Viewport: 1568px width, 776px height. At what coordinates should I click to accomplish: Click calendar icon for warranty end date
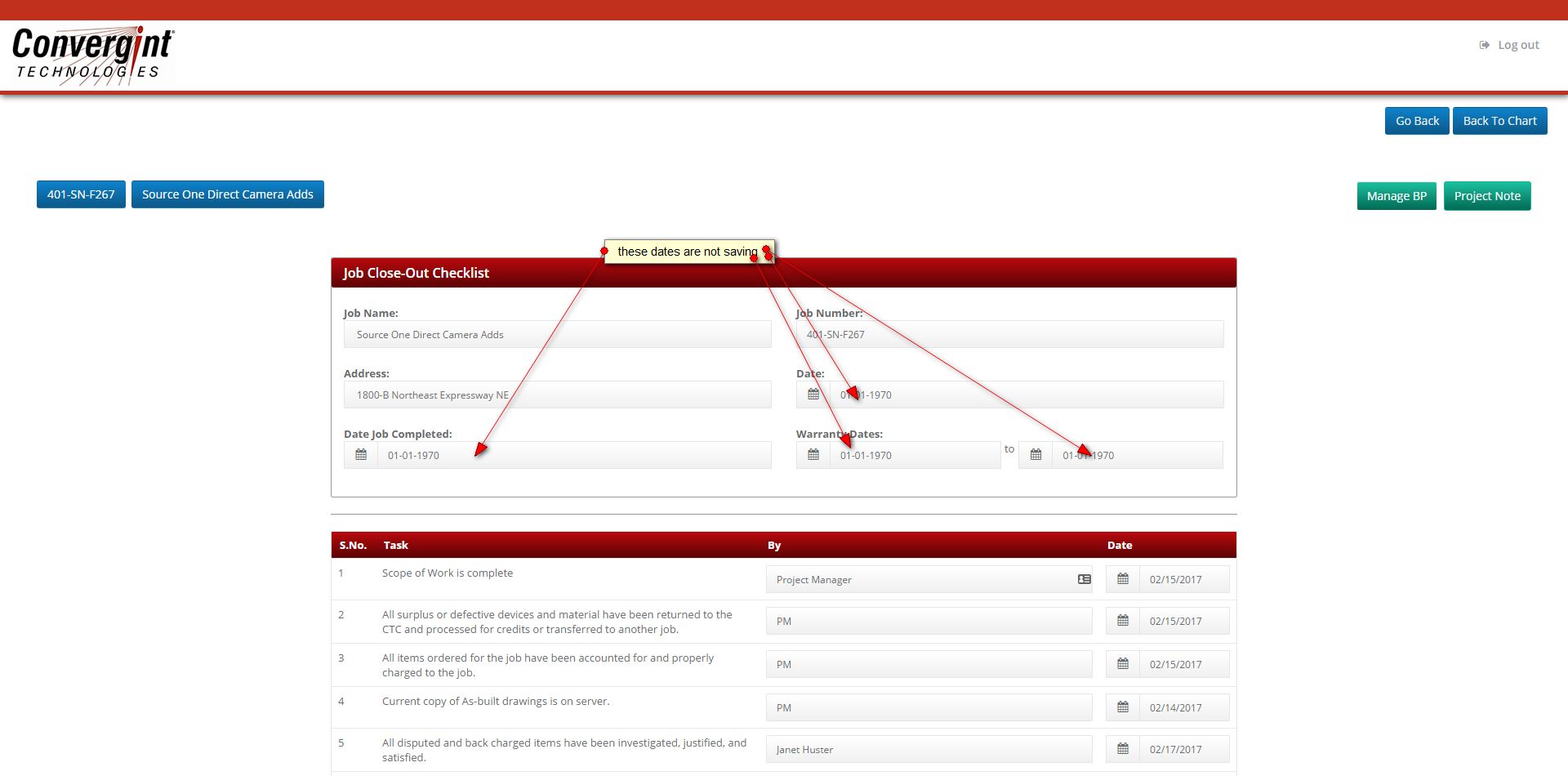(1036, 455)
